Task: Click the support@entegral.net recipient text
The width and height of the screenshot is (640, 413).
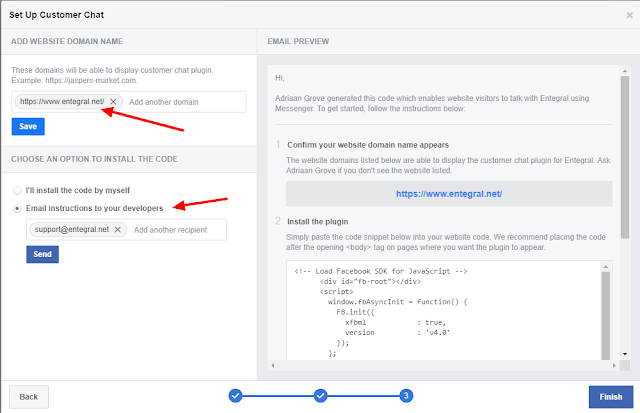Action: [72, 229]
